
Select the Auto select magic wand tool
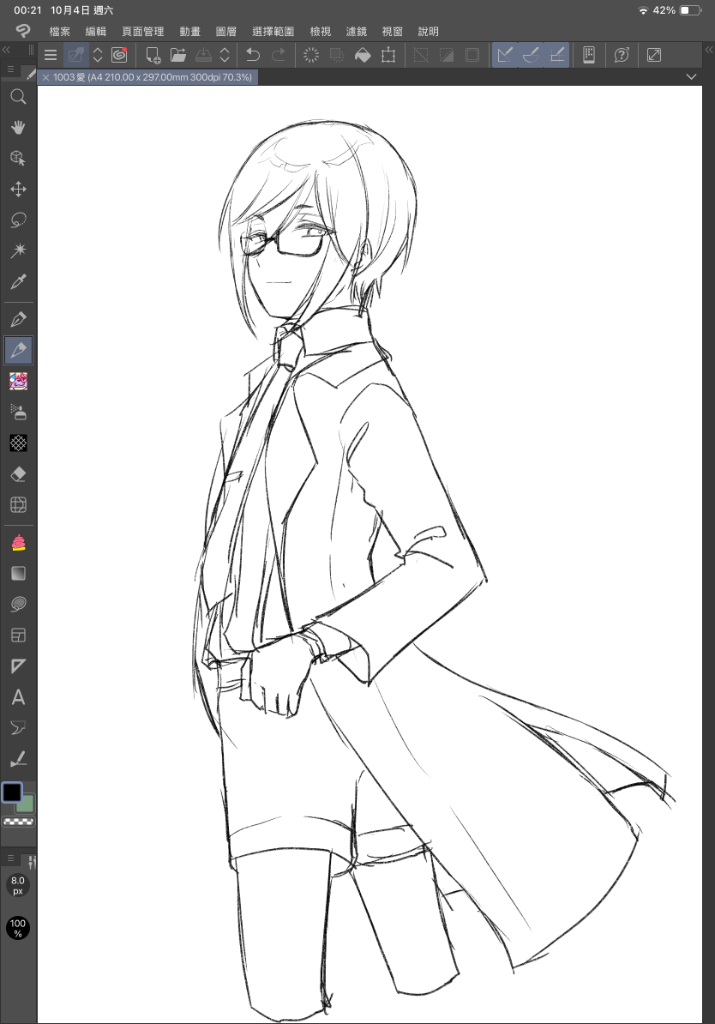[18, 250]
